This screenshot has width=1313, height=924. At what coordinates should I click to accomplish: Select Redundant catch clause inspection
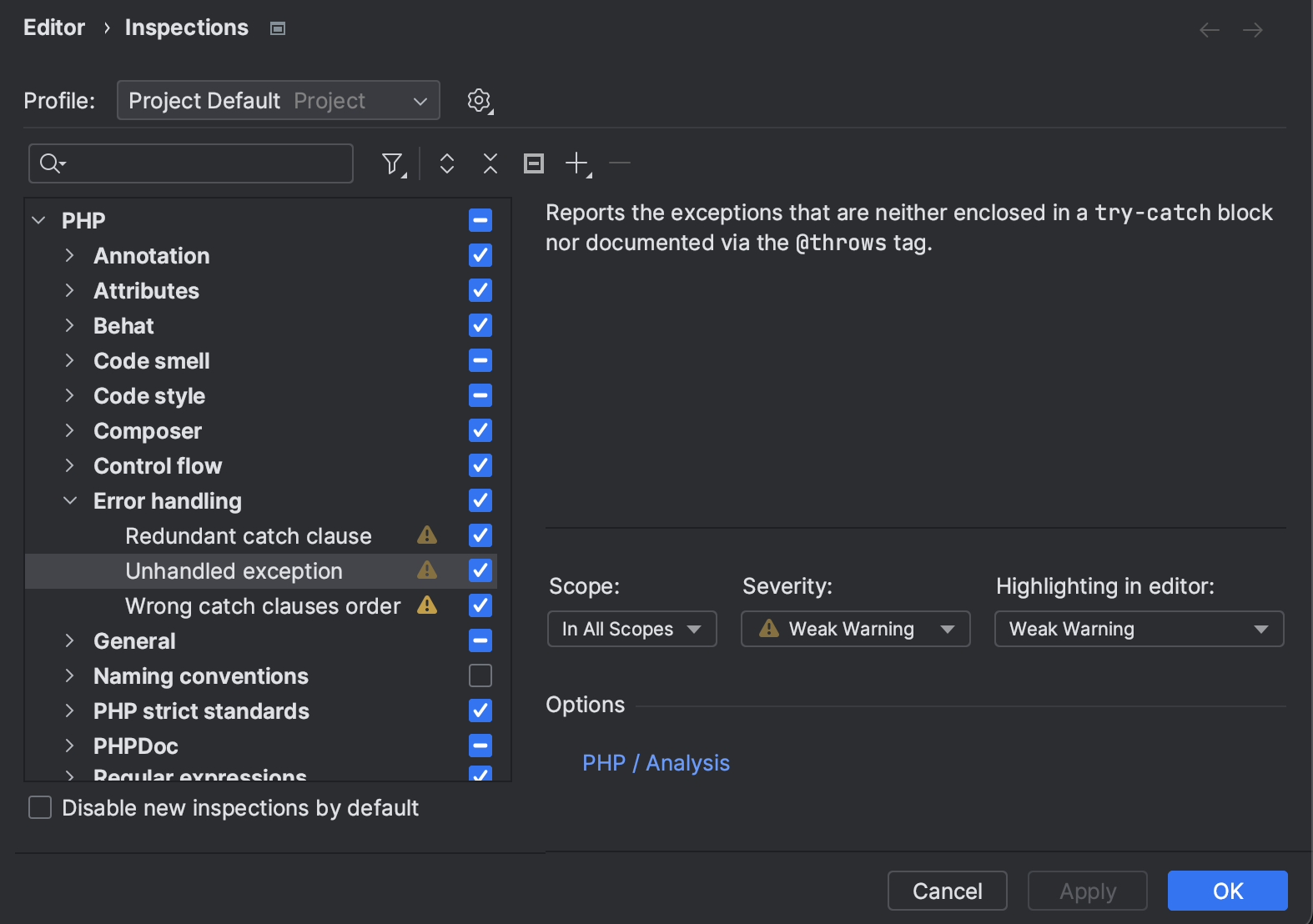tap(248, 535)
